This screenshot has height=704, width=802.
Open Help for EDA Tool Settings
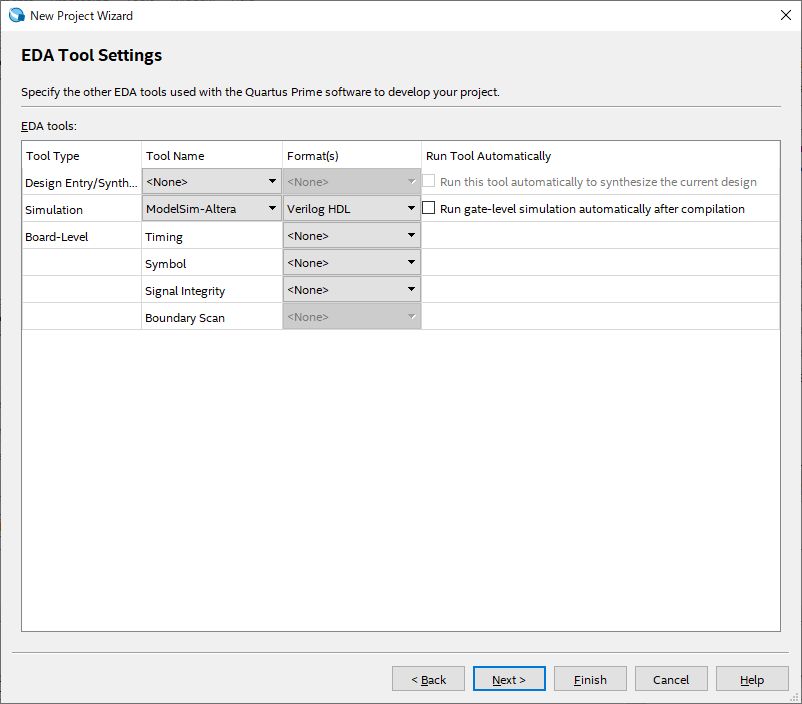tap(752, 679)
